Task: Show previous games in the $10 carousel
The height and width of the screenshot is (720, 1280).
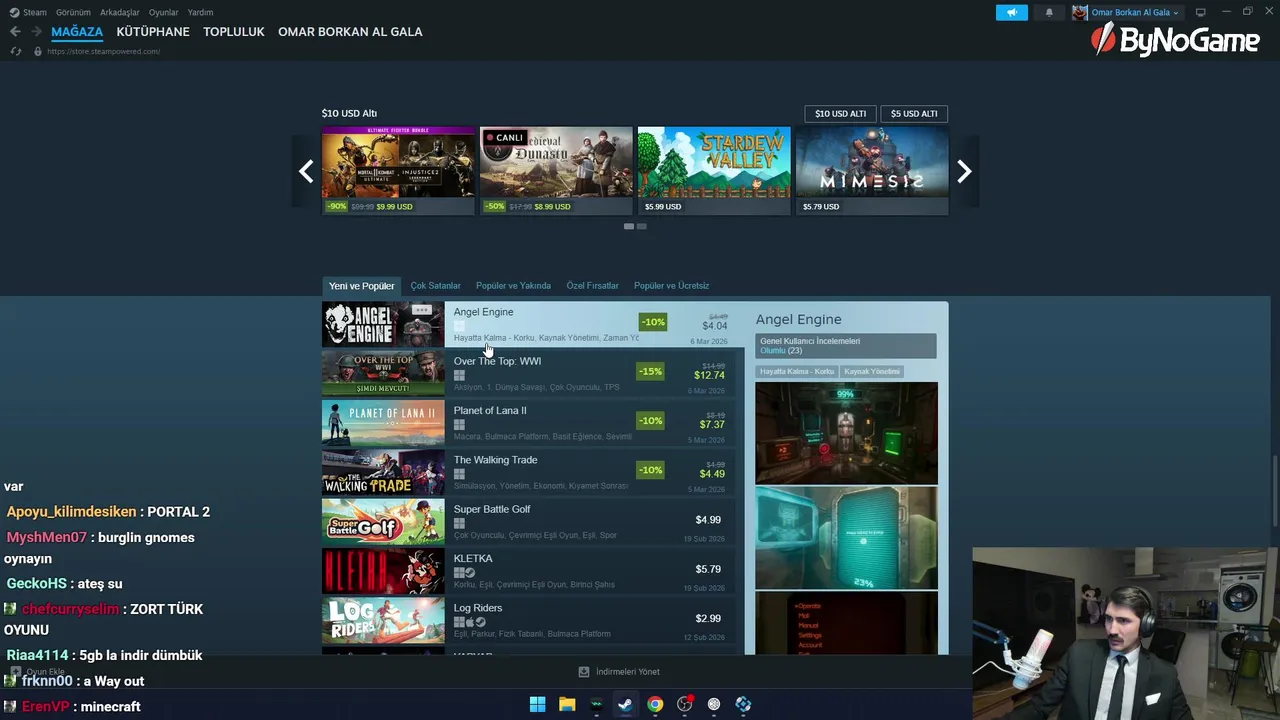Action: [x=306, y=171]
